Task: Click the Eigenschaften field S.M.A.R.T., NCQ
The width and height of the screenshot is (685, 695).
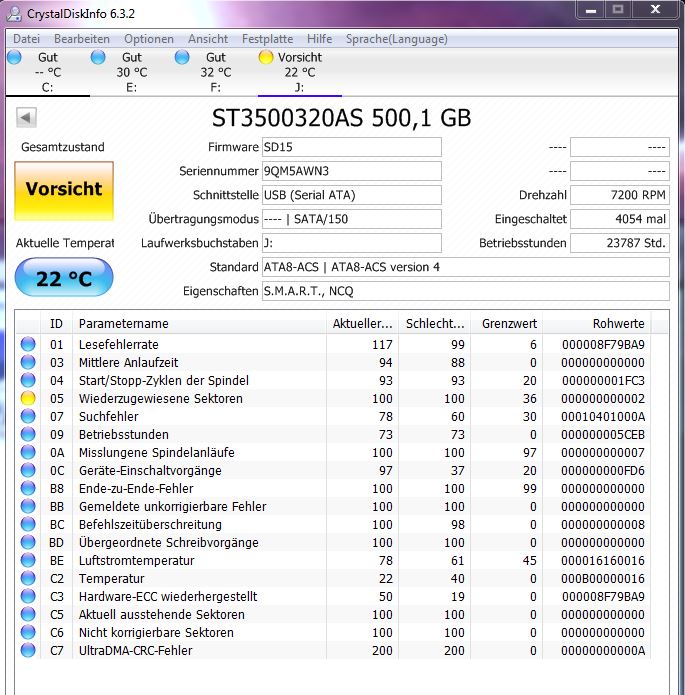Action: (x=466, y=291)
